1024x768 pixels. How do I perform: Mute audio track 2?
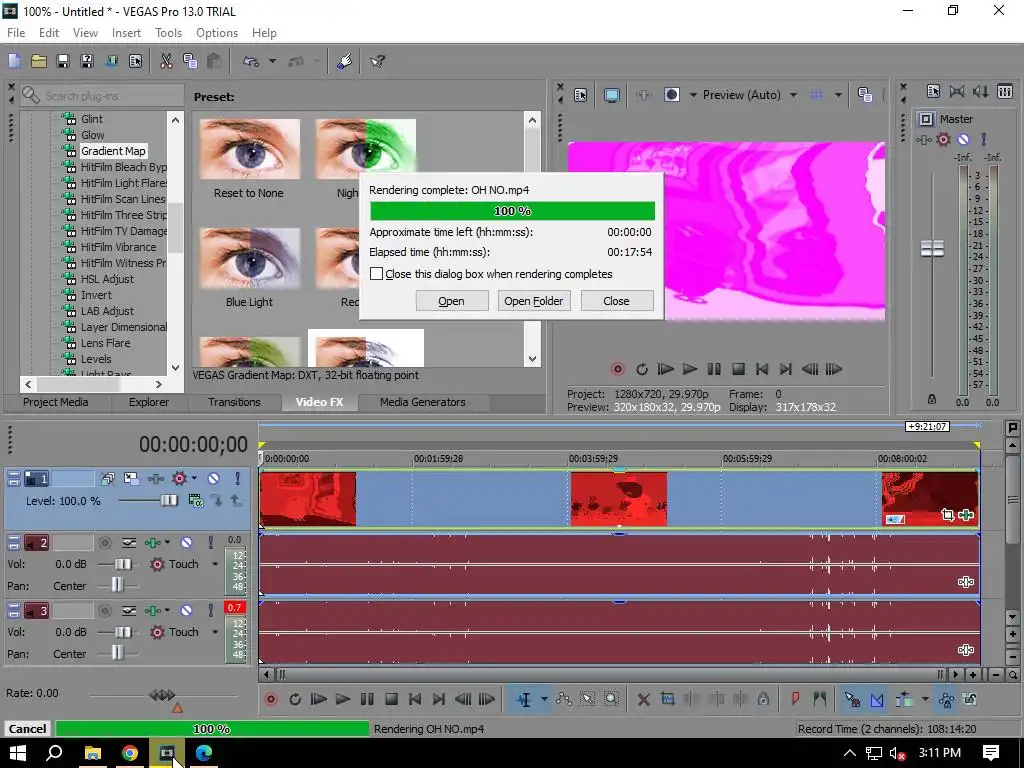[x=186, y=542]
